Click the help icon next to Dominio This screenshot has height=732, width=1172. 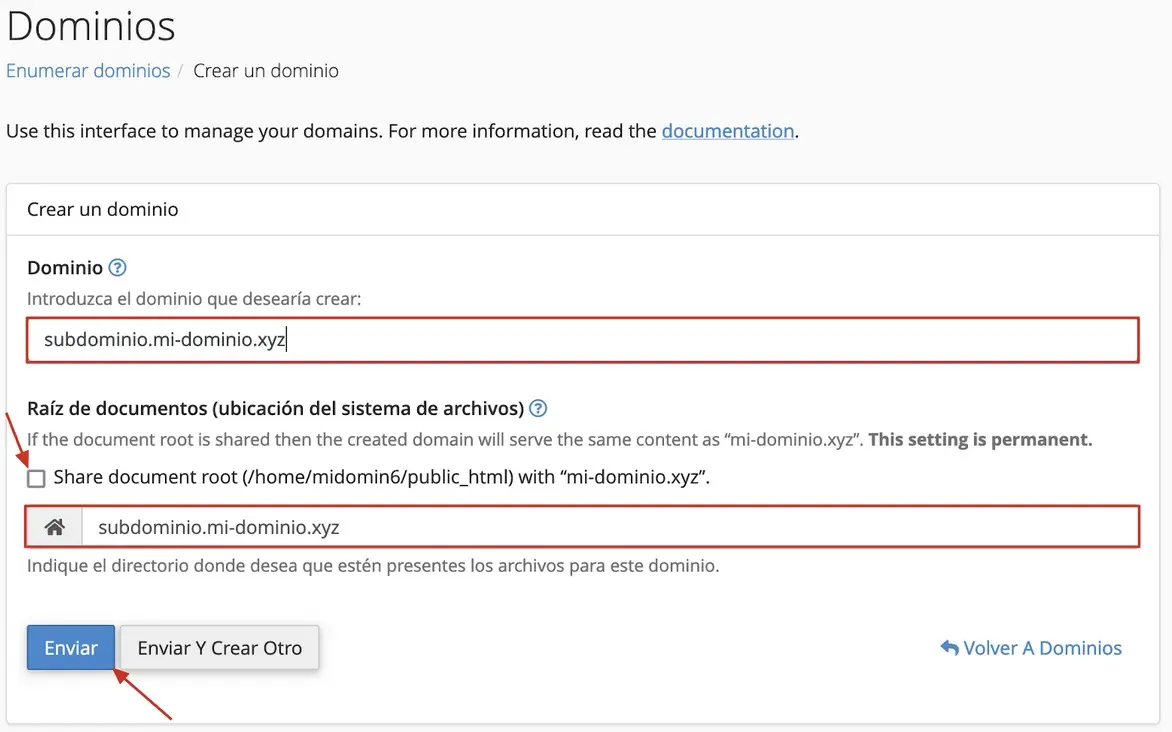[x=118, y=267]
